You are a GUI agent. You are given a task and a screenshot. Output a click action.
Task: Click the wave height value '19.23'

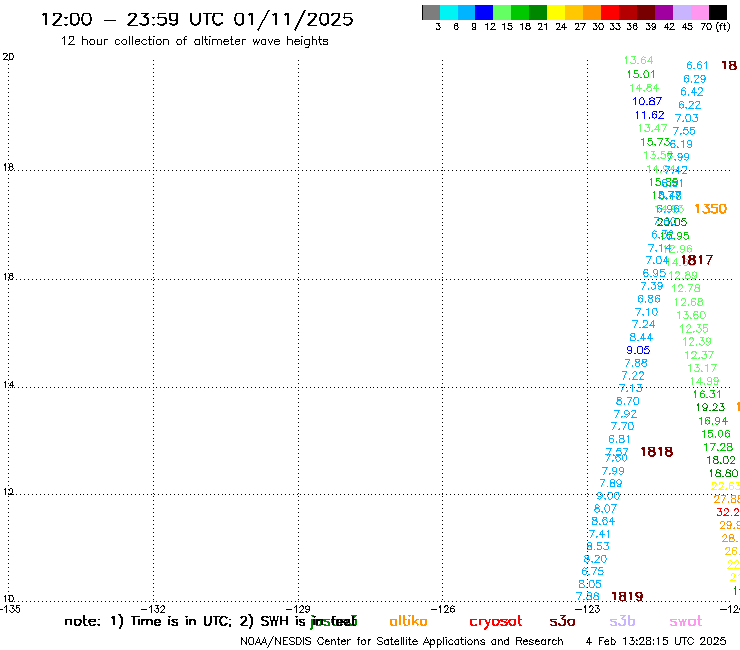710,407
